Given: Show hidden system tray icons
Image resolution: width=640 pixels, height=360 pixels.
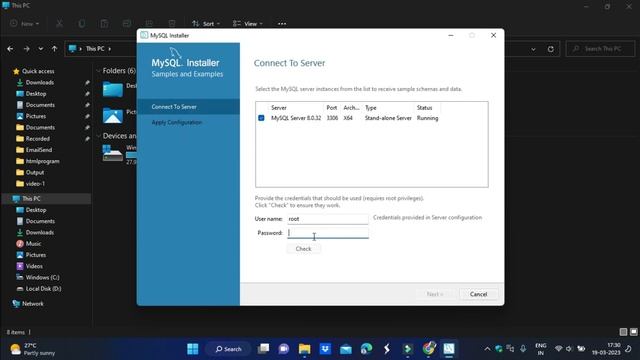Looking at the screenshot, I should (x=487, y=349).
